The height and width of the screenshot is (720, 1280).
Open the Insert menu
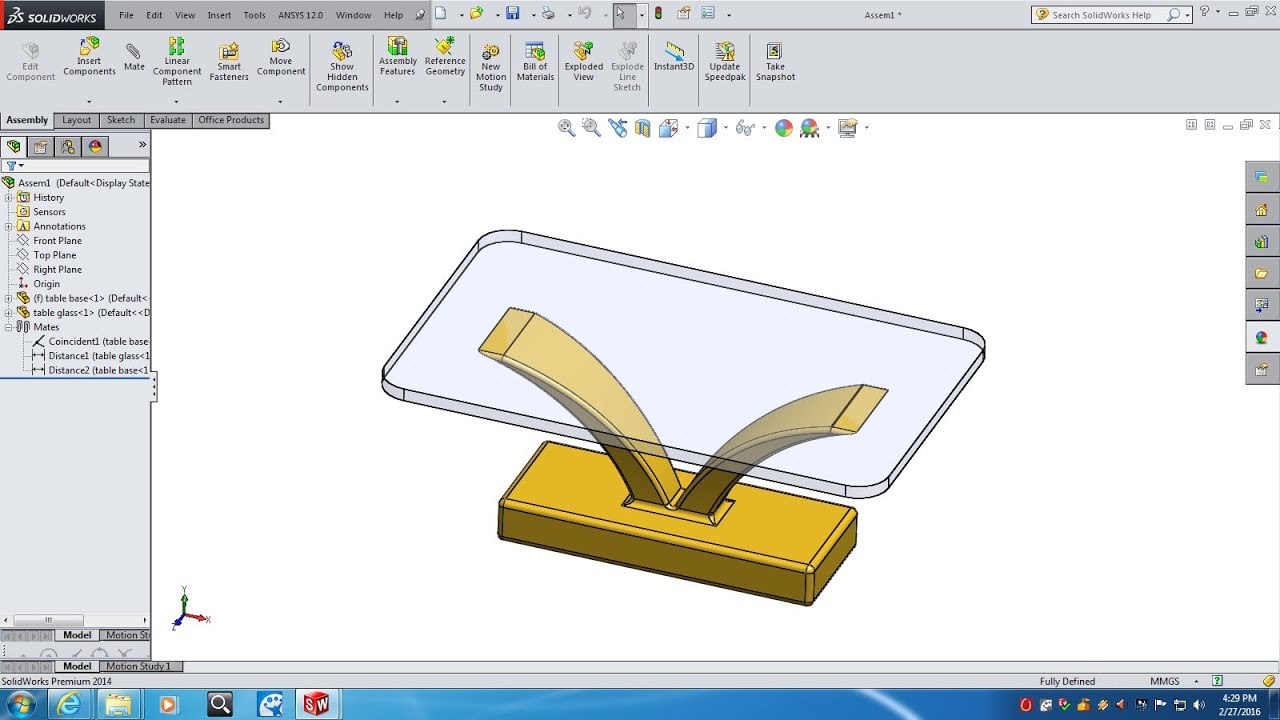tap(219, 15)
